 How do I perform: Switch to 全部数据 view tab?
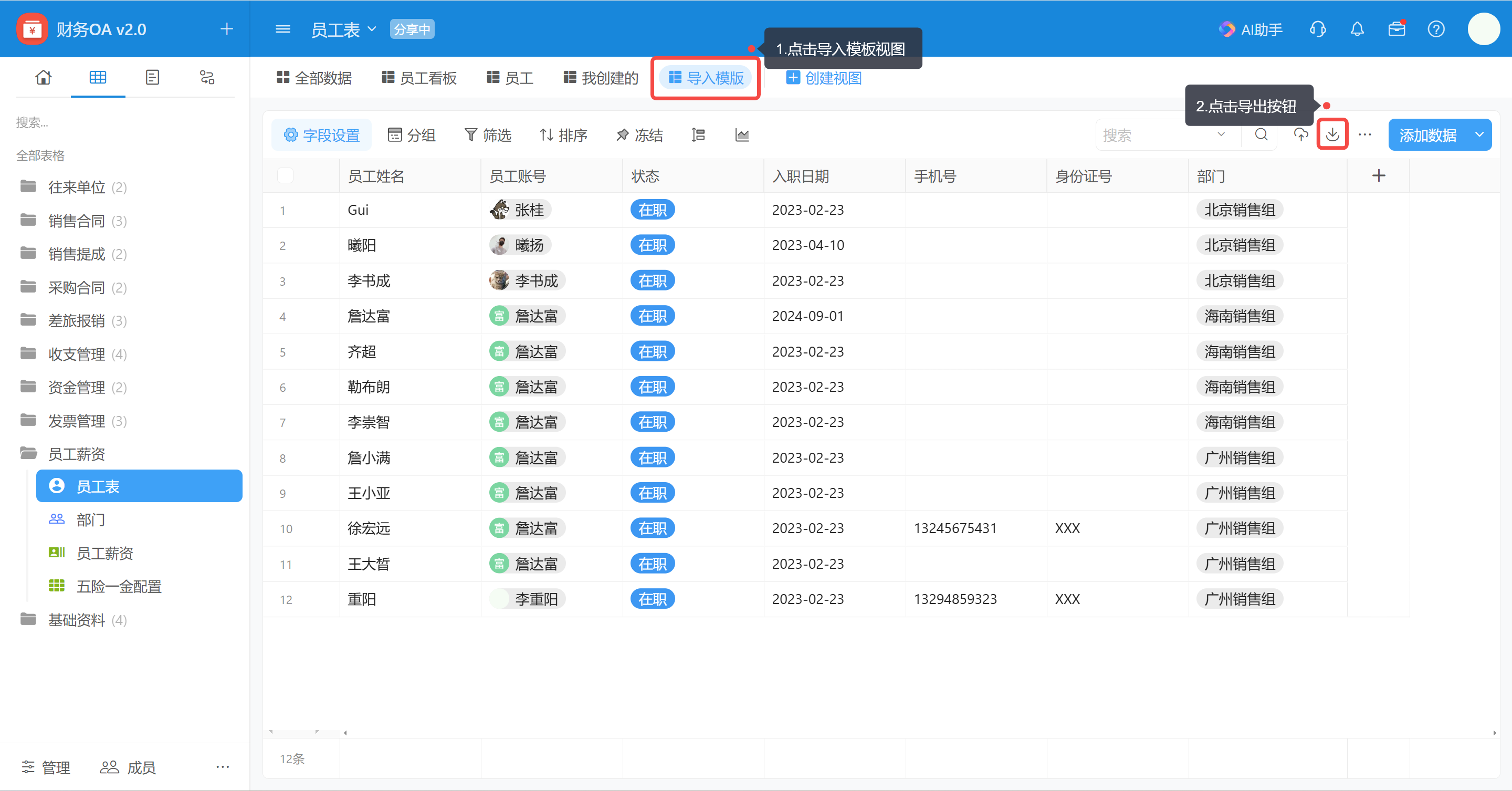[x=314, y=78]
